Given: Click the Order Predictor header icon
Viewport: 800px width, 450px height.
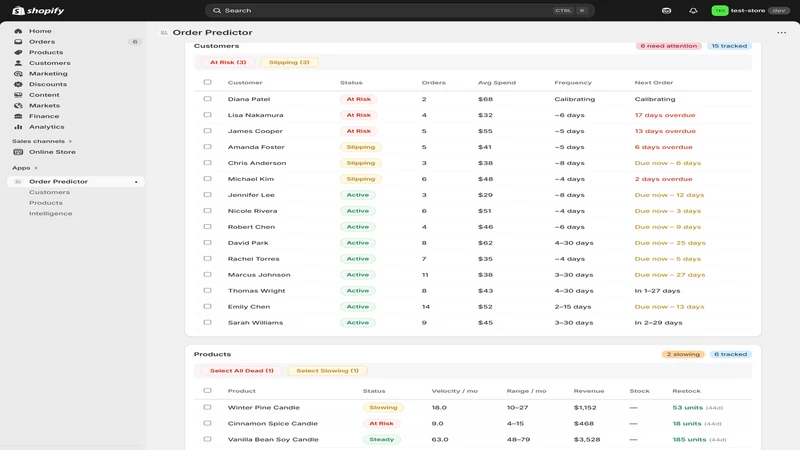Looking at the screenshot, I should click(164, 33).
